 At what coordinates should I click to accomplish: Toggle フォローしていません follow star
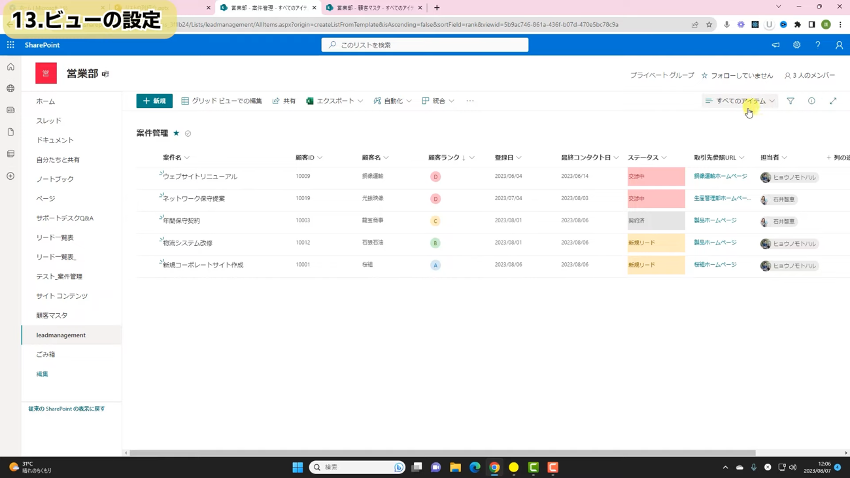tap(705, 75)
